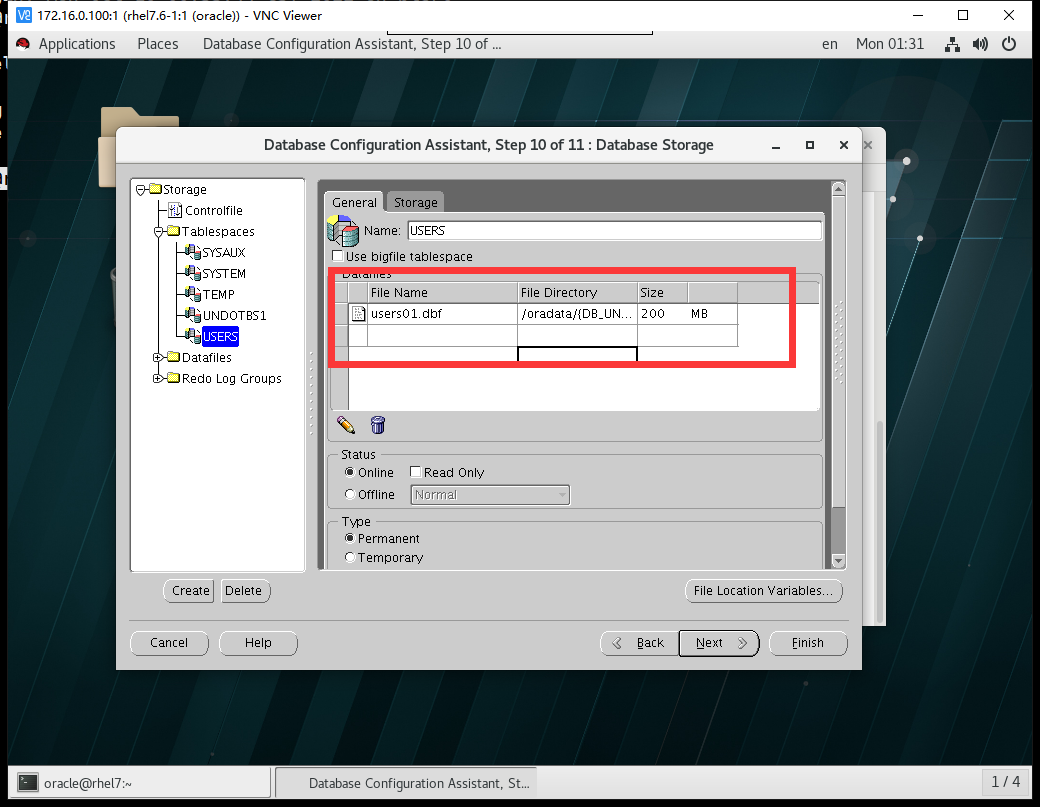
Task: Expand the Datafiles tree node
Action: pyautogui.click(x=158, y=357)
